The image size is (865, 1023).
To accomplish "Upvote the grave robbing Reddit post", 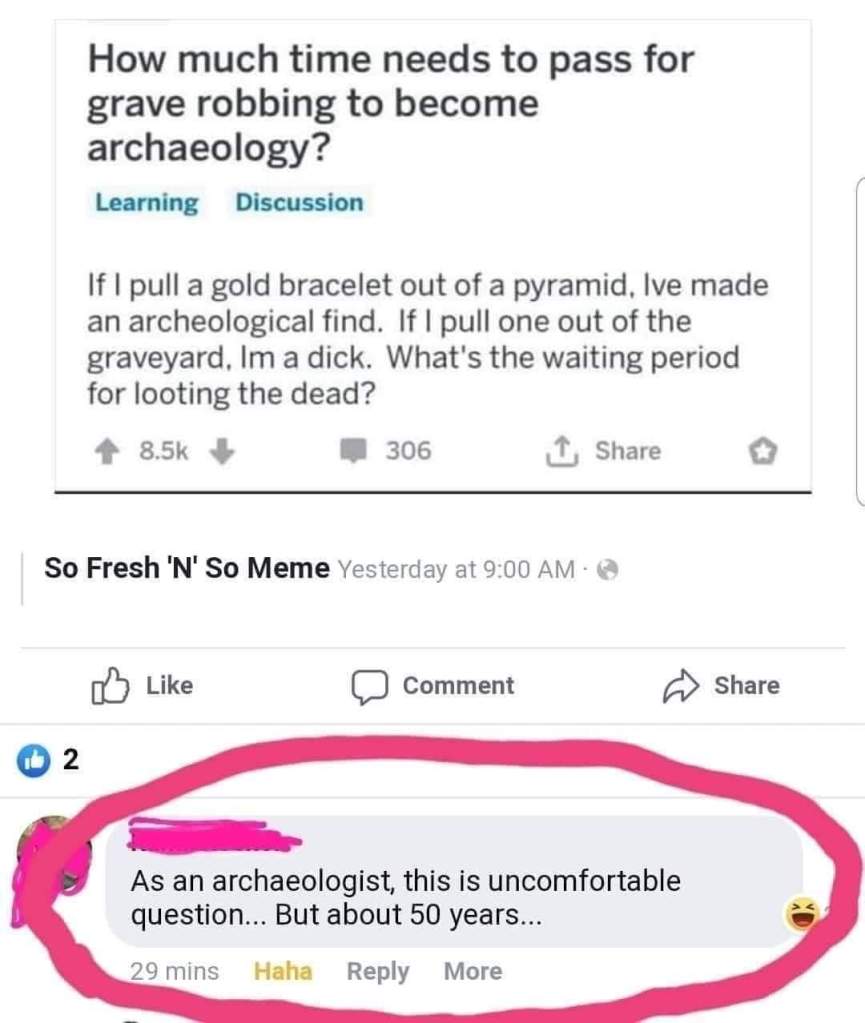I will coord(107,451).
